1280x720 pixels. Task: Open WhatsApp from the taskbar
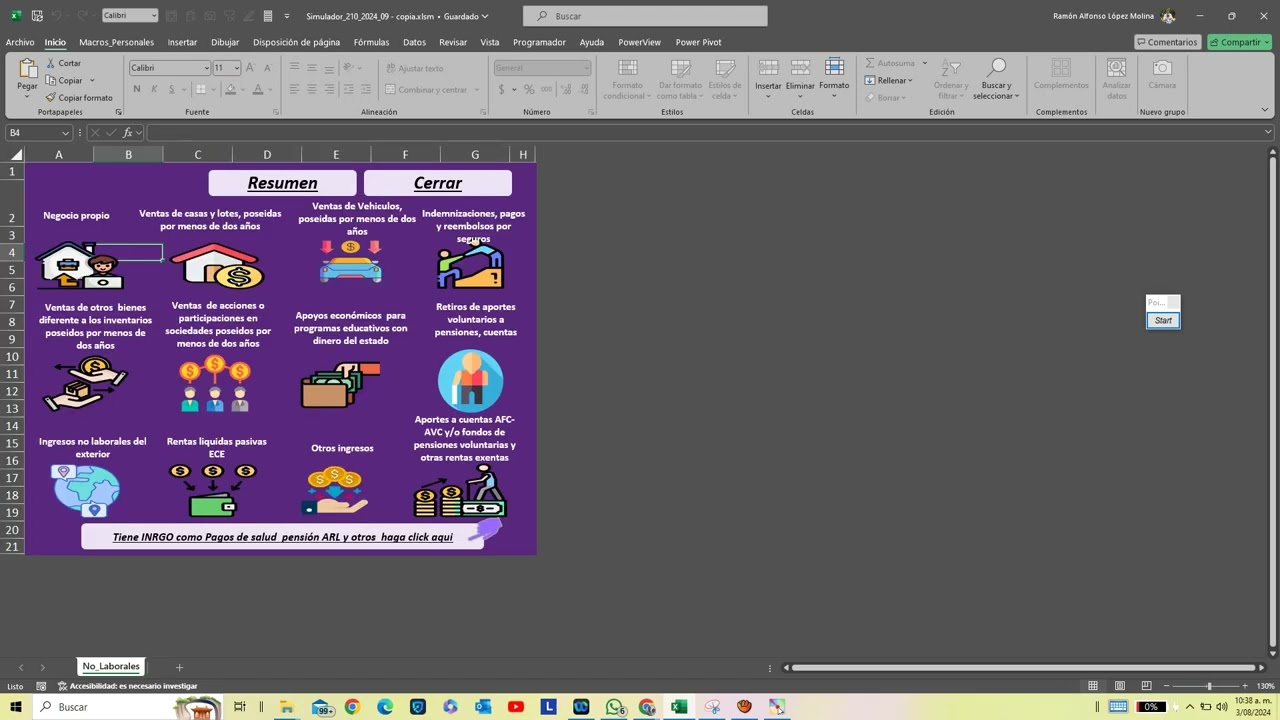click(x=614, y=707)
